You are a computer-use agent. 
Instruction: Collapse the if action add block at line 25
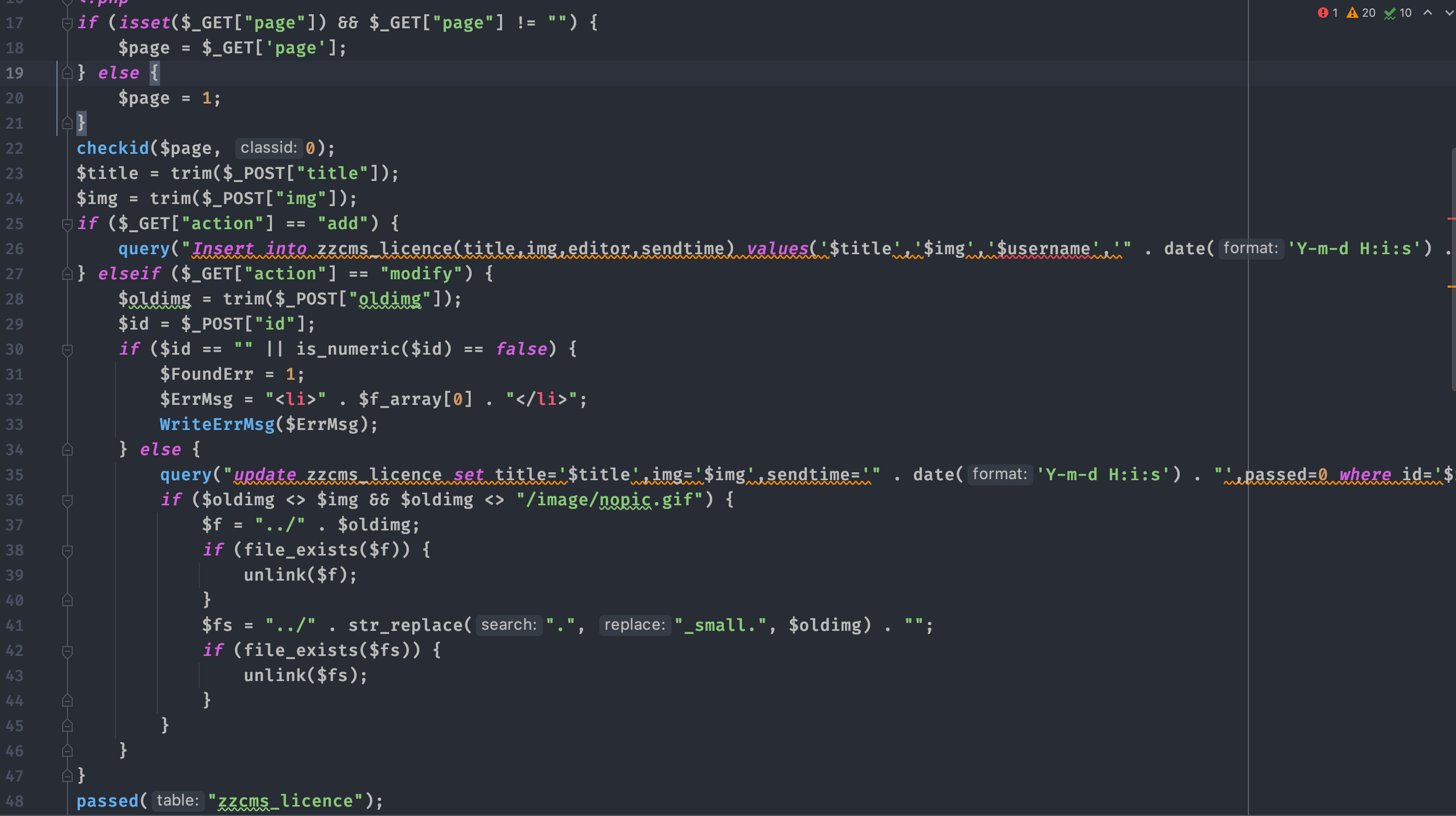pos(67,224)
